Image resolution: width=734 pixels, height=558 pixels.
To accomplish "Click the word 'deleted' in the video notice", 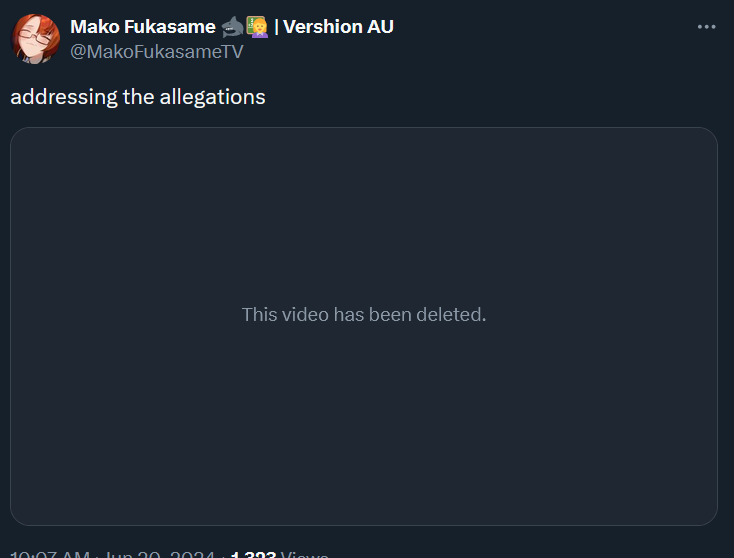I will click(451, 315).
